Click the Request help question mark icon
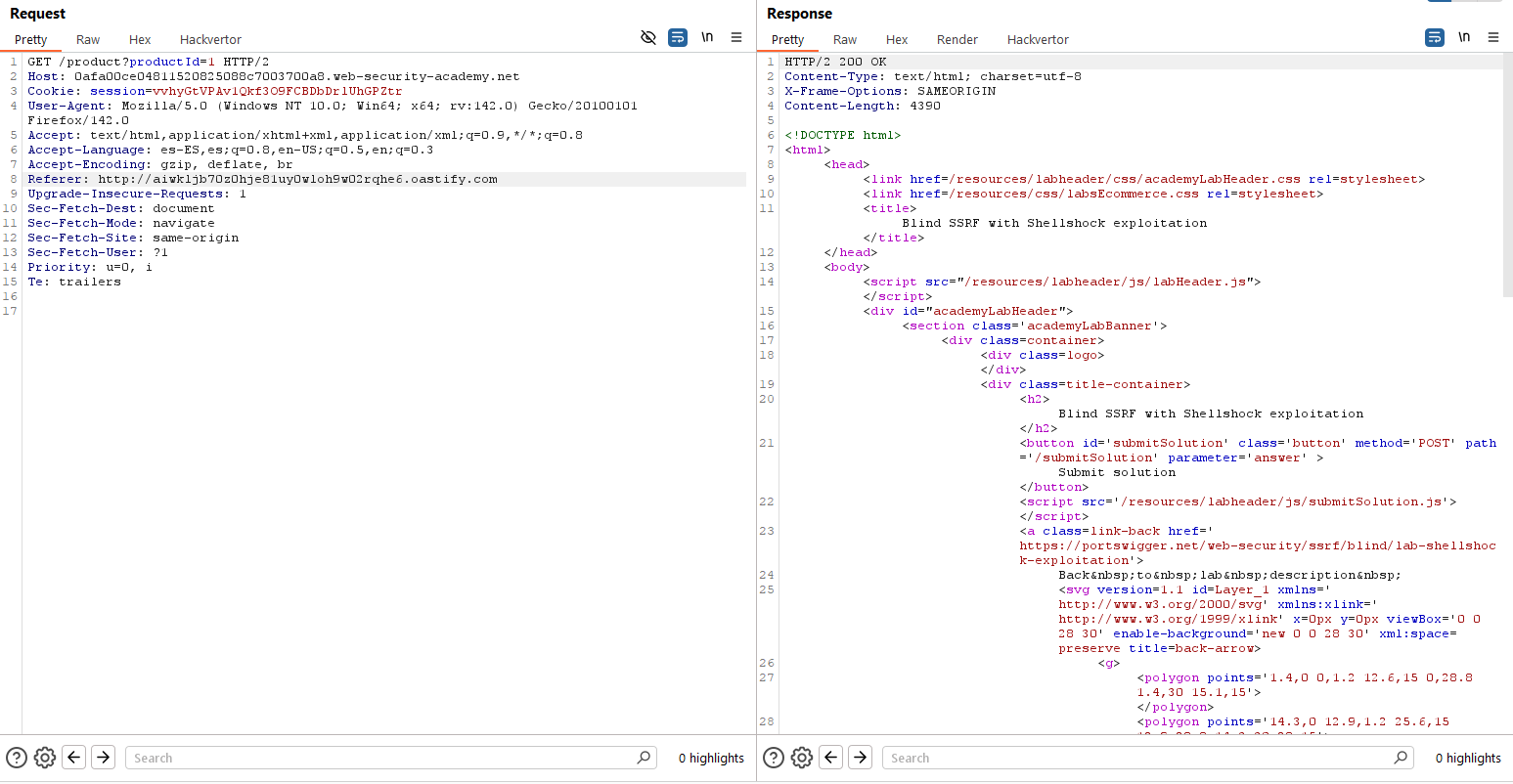 [x=17, y=758]
